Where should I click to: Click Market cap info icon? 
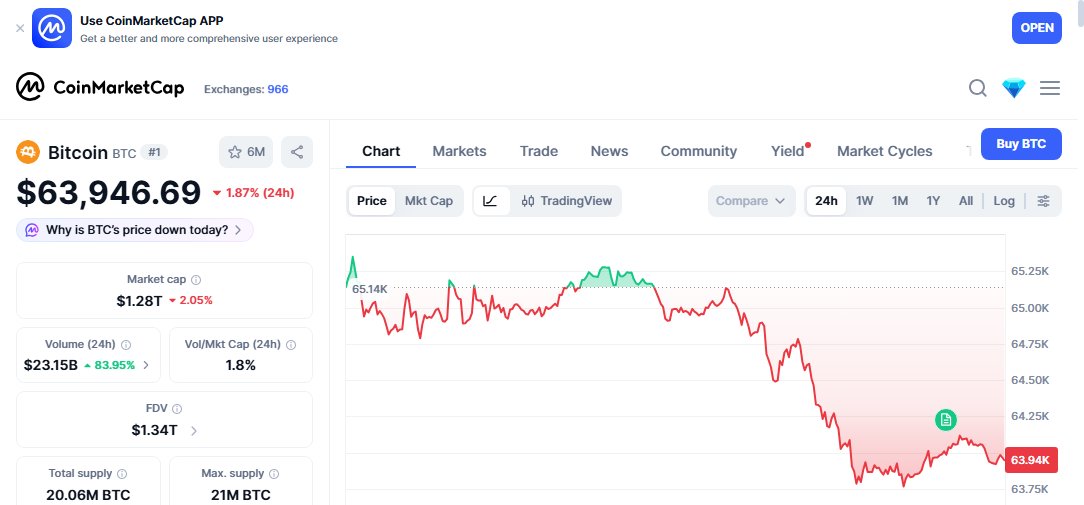[x=196, y=280]
